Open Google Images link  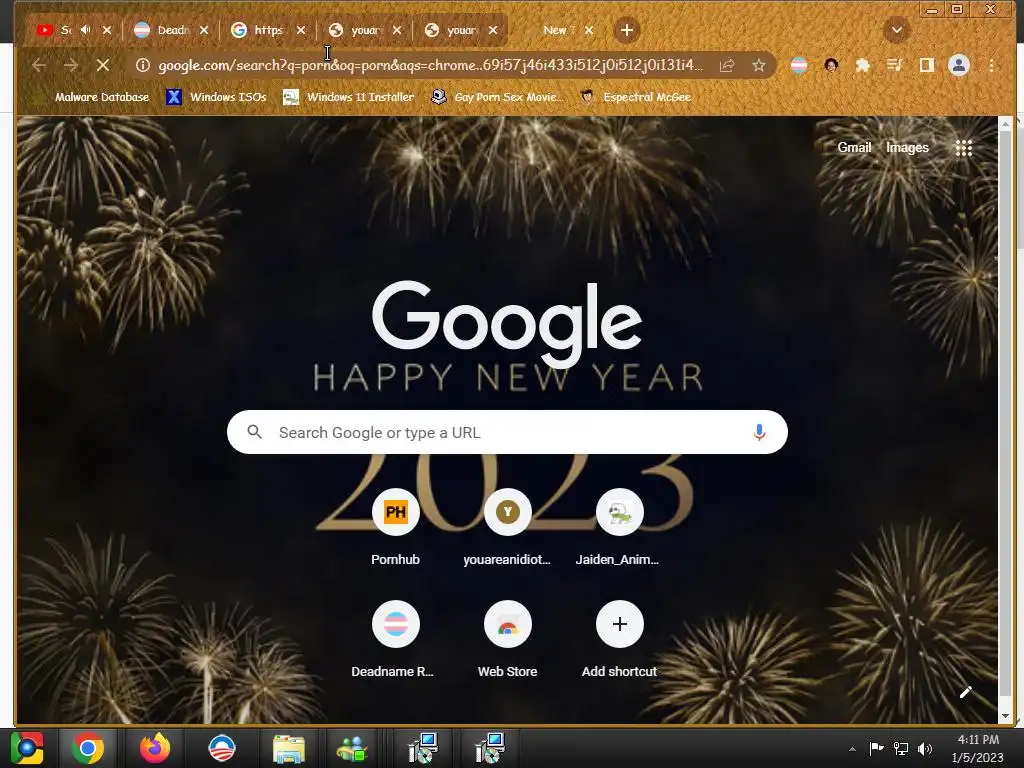[907, 148]
